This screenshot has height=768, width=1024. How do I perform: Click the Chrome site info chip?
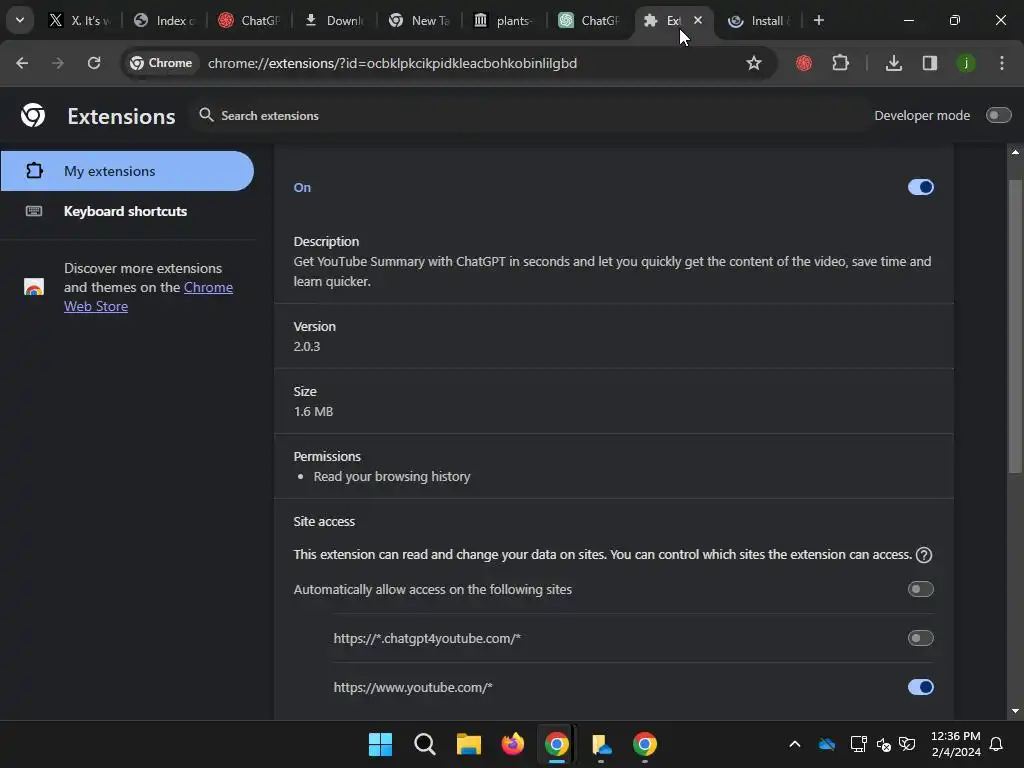161,63
